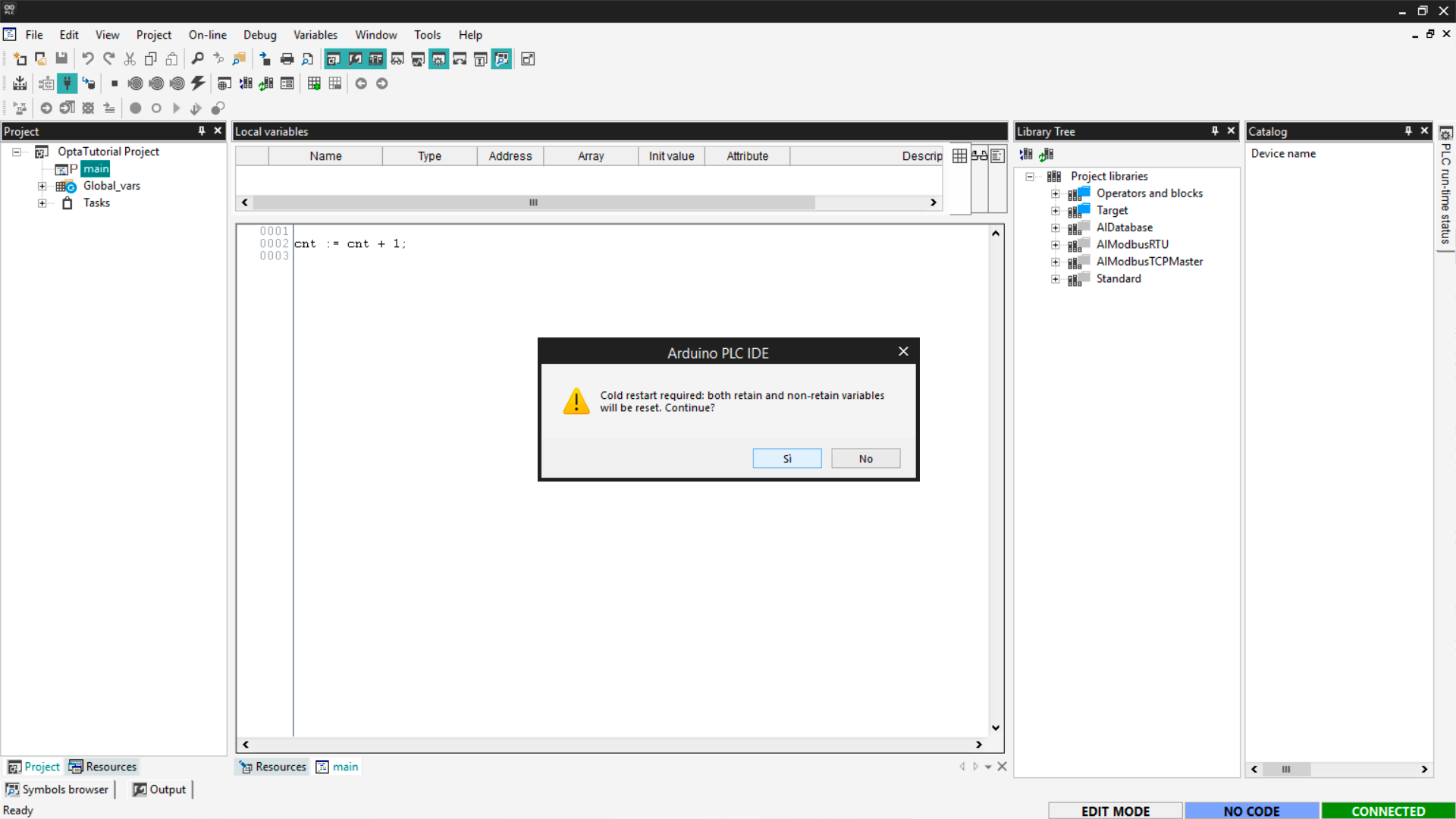Expand the Global_vars tree node
The height and width of the screenshot is (819, 1456).
tap(42, 186)
